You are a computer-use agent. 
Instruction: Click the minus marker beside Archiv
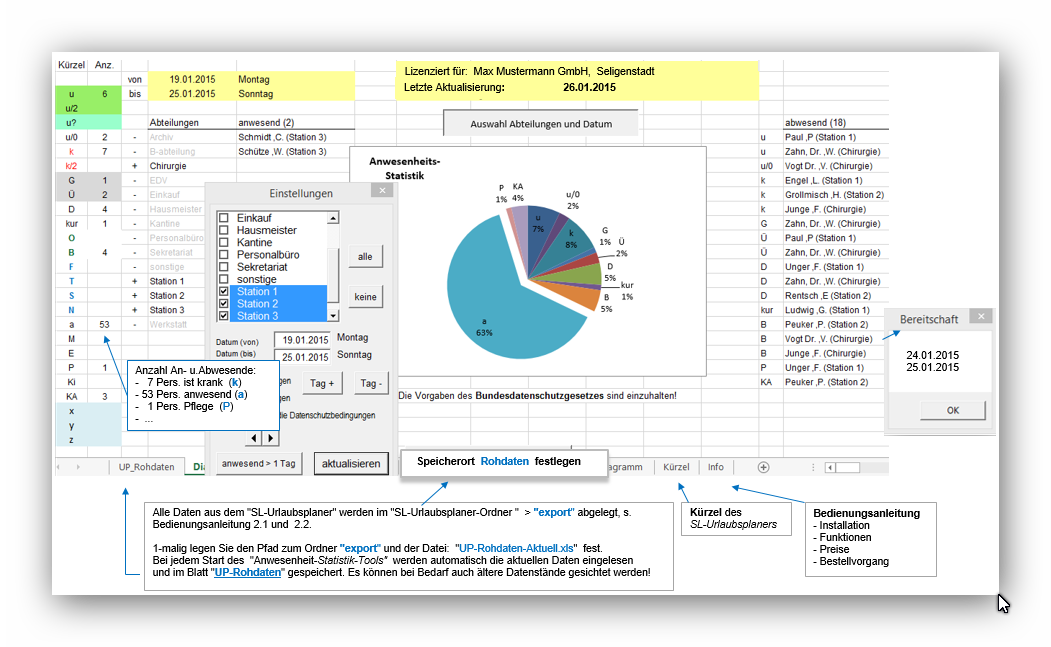pos(135,137)
